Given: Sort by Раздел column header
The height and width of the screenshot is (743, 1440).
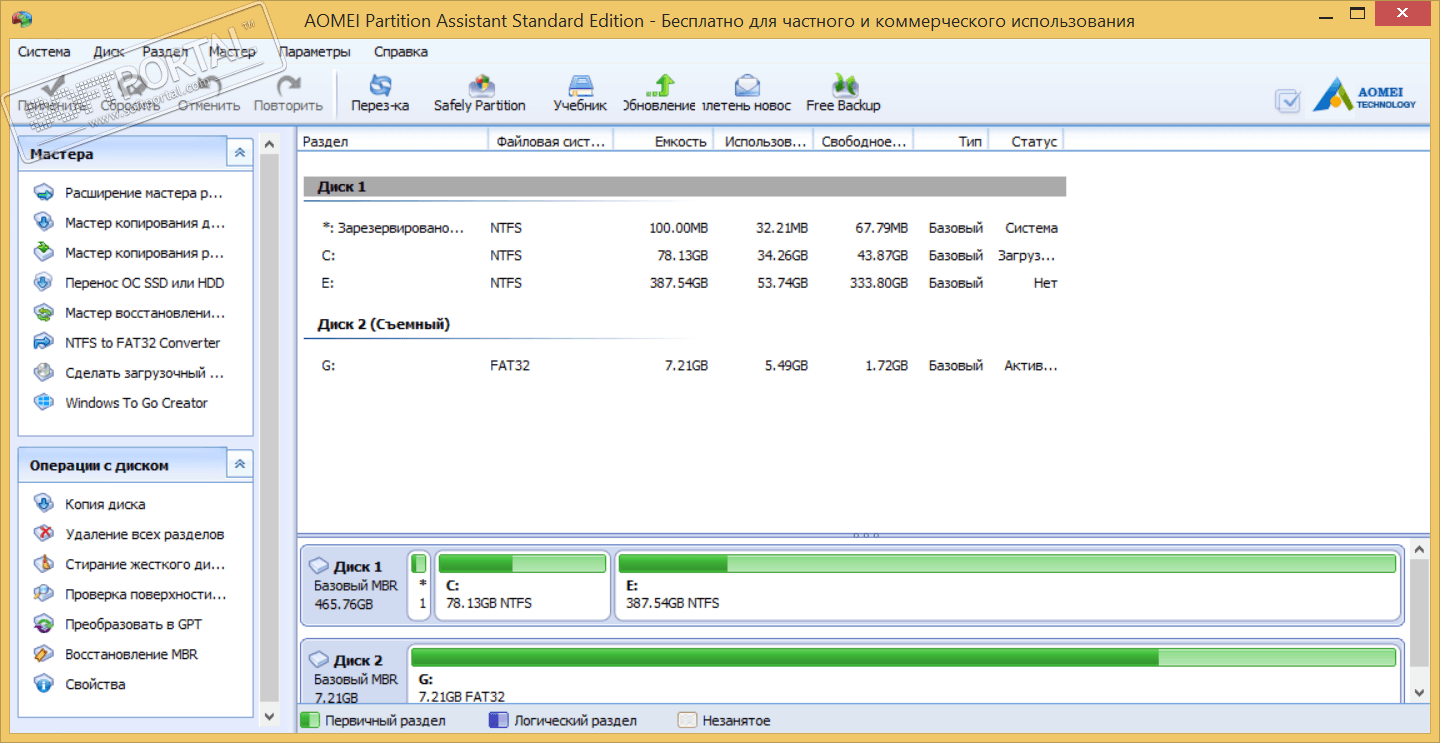Looking at the screenshot, I should coord(392,142).
